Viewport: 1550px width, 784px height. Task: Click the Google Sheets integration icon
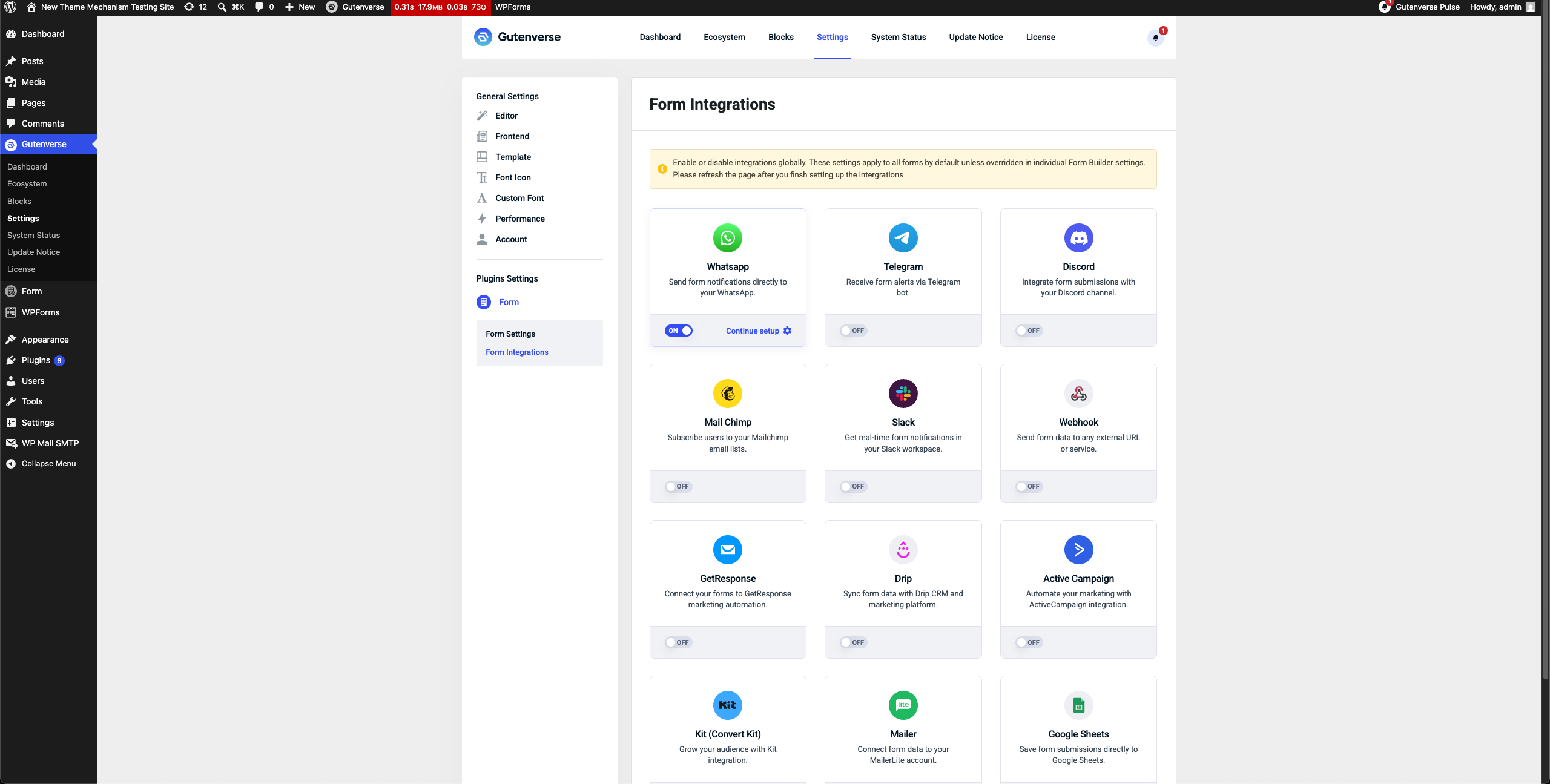pos(1078,705)
